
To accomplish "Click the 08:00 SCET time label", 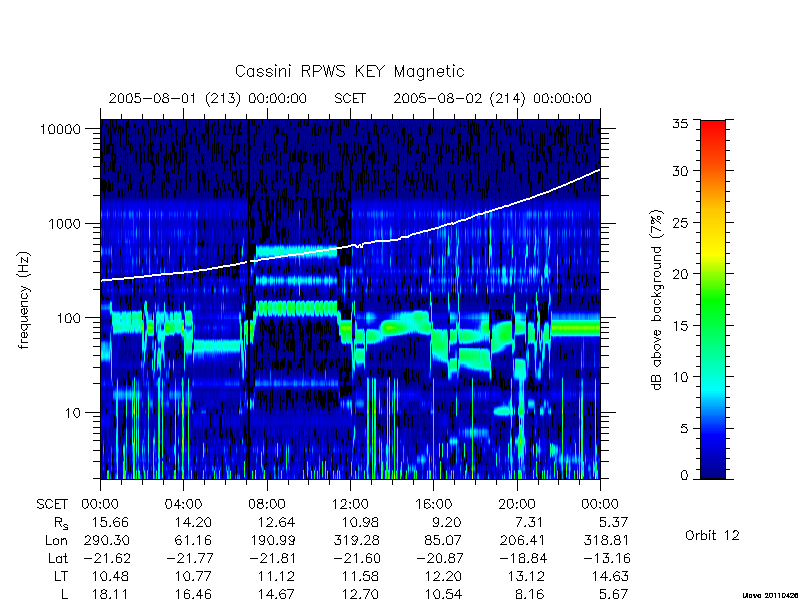I will point(267,505).
